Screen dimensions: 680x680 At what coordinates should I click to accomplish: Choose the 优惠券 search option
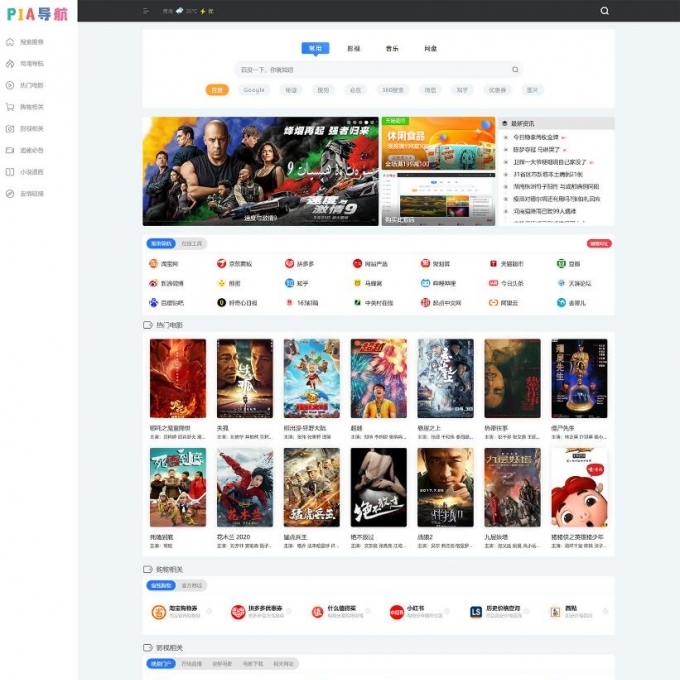pyautogui.click(x=497, y=90)
